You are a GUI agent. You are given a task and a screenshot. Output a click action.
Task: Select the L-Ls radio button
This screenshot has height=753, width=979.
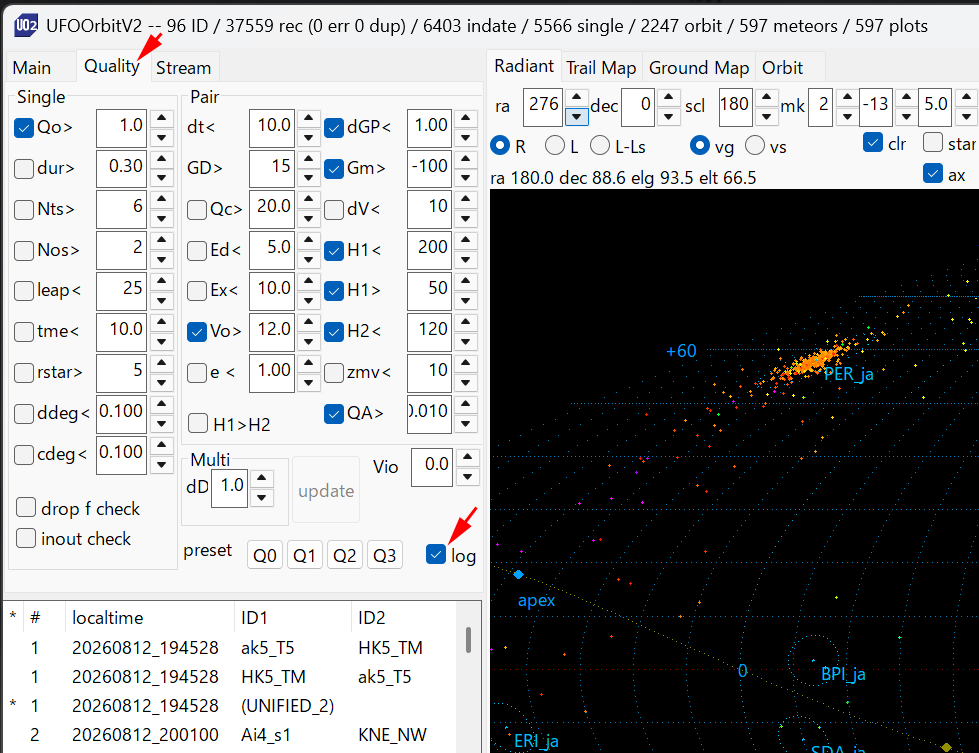coord(600,145)
